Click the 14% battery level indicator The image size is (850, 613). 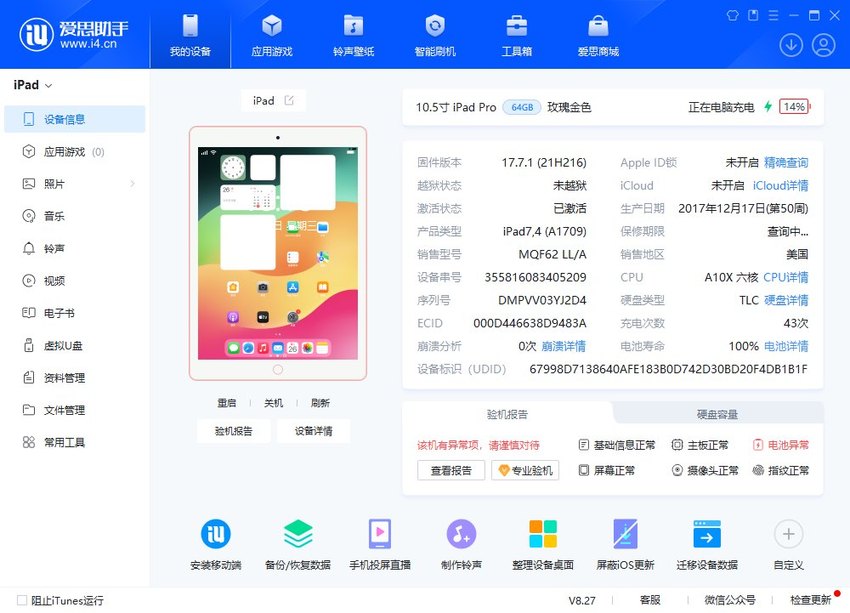[794, 107]
